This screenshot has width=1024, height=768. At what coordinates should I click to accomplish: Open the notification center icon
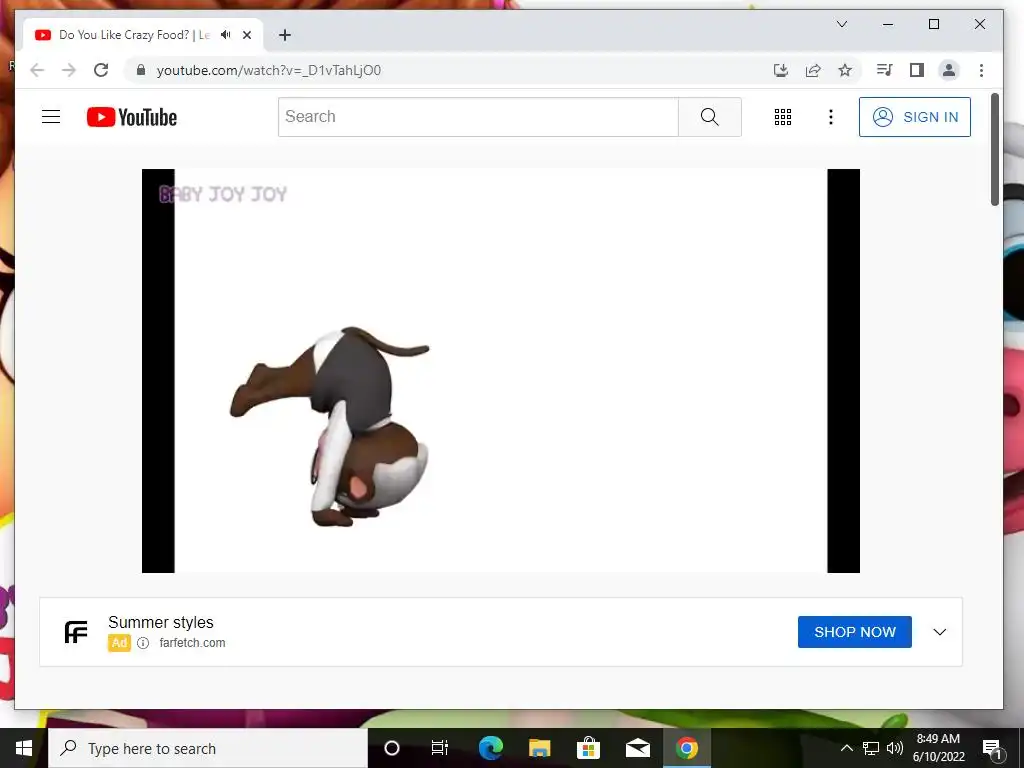click(991, 748)
